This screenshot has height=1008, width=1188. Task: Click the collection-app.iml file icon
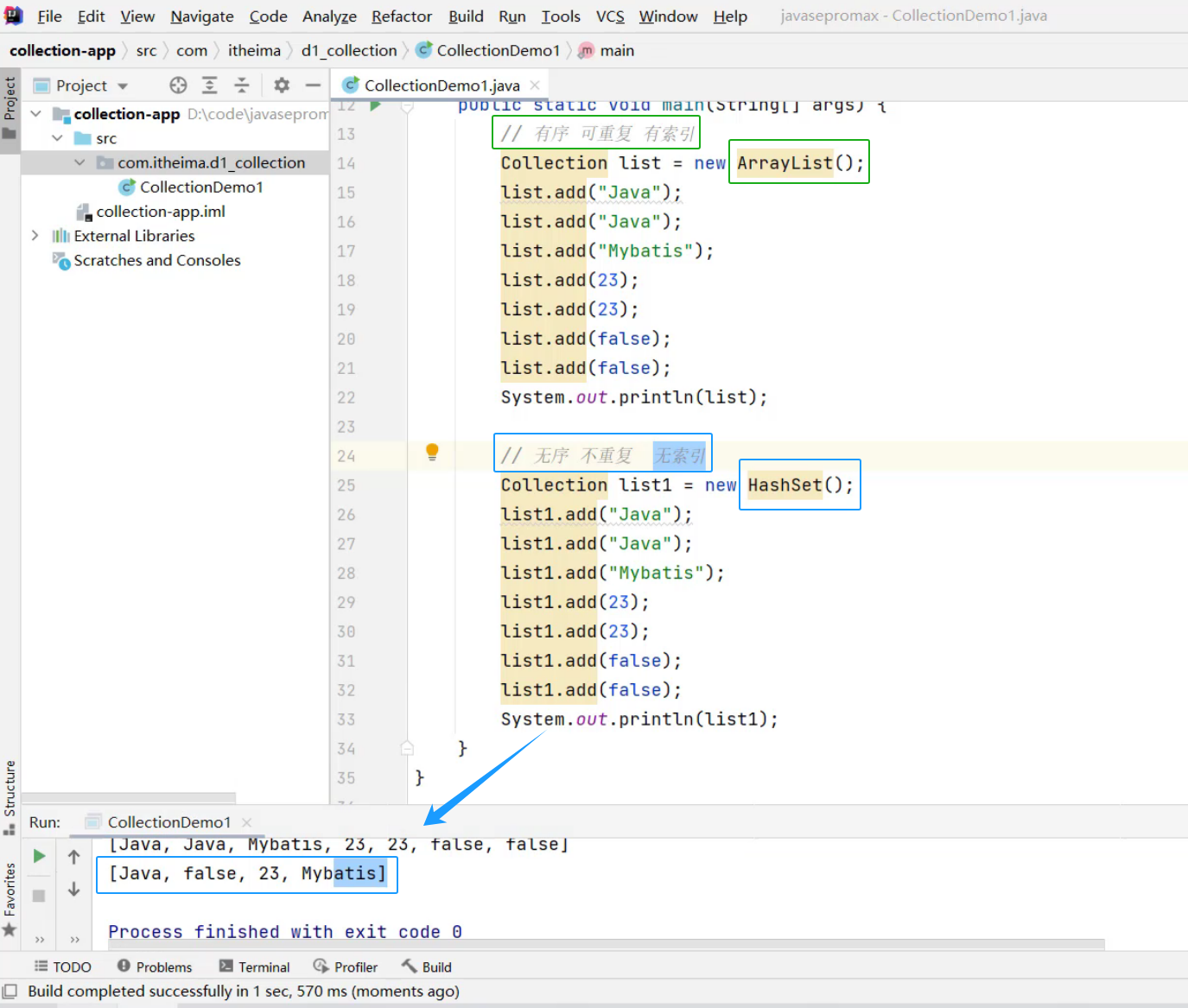[84, 212]
